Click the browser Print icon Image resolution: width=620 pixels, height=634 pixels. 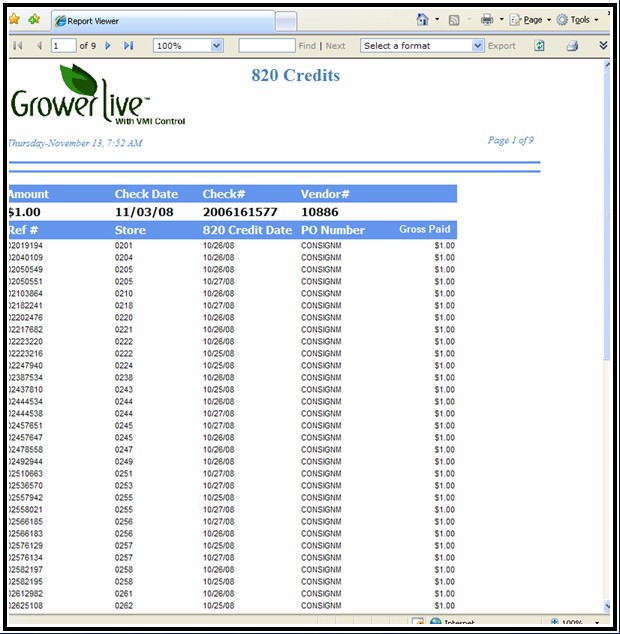pyautogui.click(x=486, y=19)
